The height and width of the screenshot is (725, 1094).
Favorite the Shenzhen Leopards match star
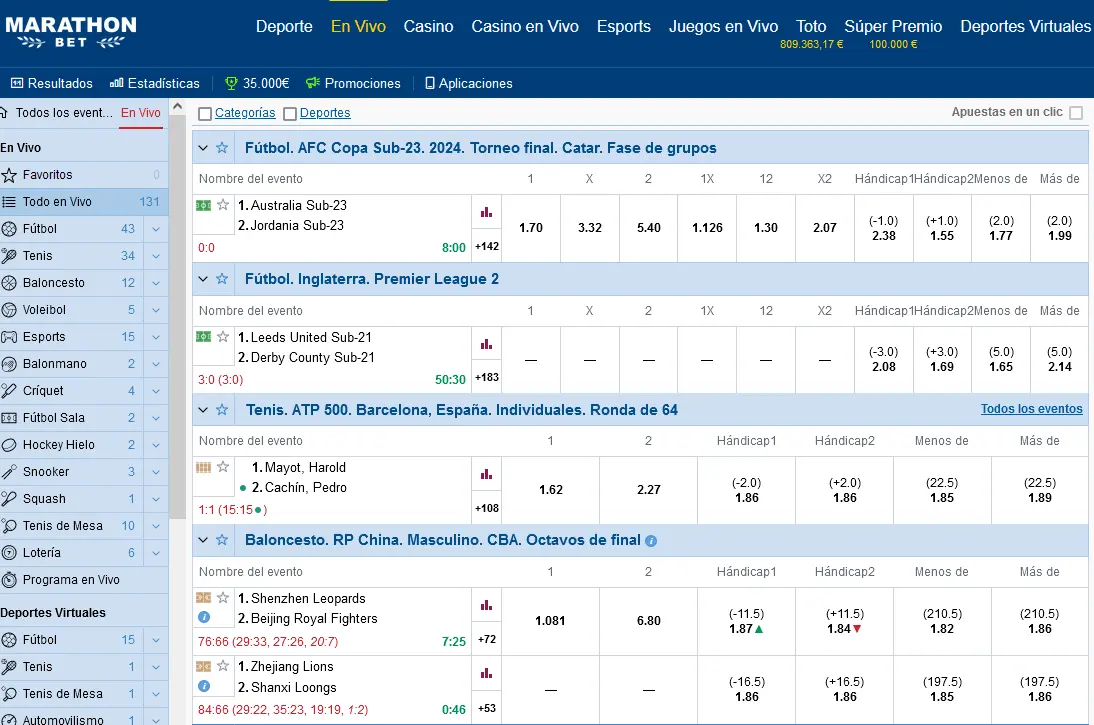tap(223, 597)
